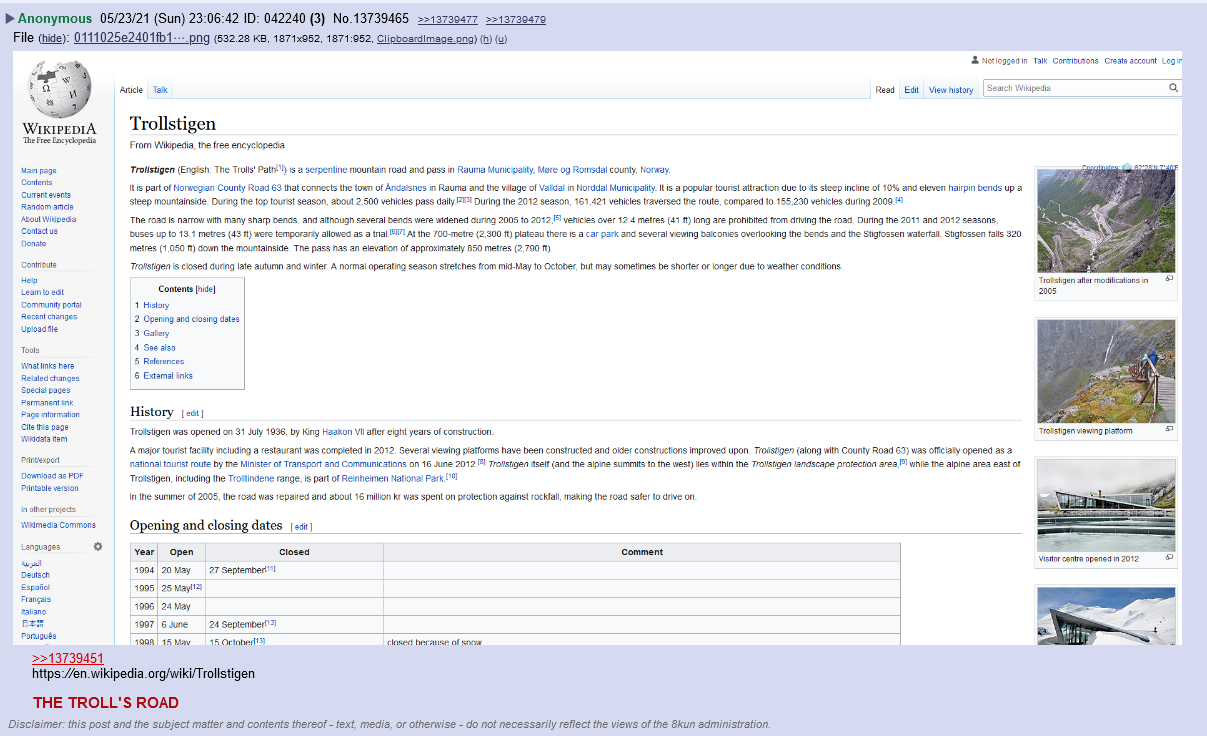Jump to External links in Contents box
The height and width of the screenshot is (736, 1207).
point(168,376)
